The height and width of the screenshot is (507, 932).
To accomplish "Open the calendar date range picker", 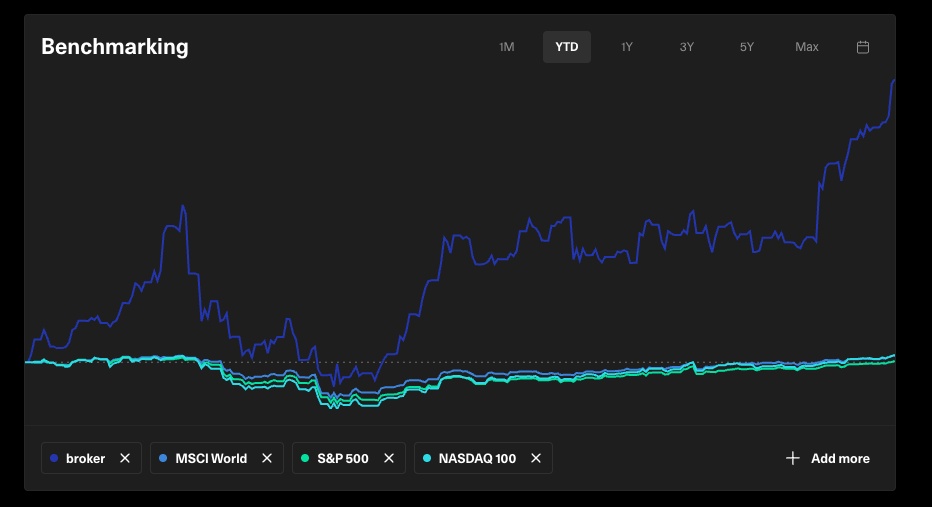I will 863,47.
